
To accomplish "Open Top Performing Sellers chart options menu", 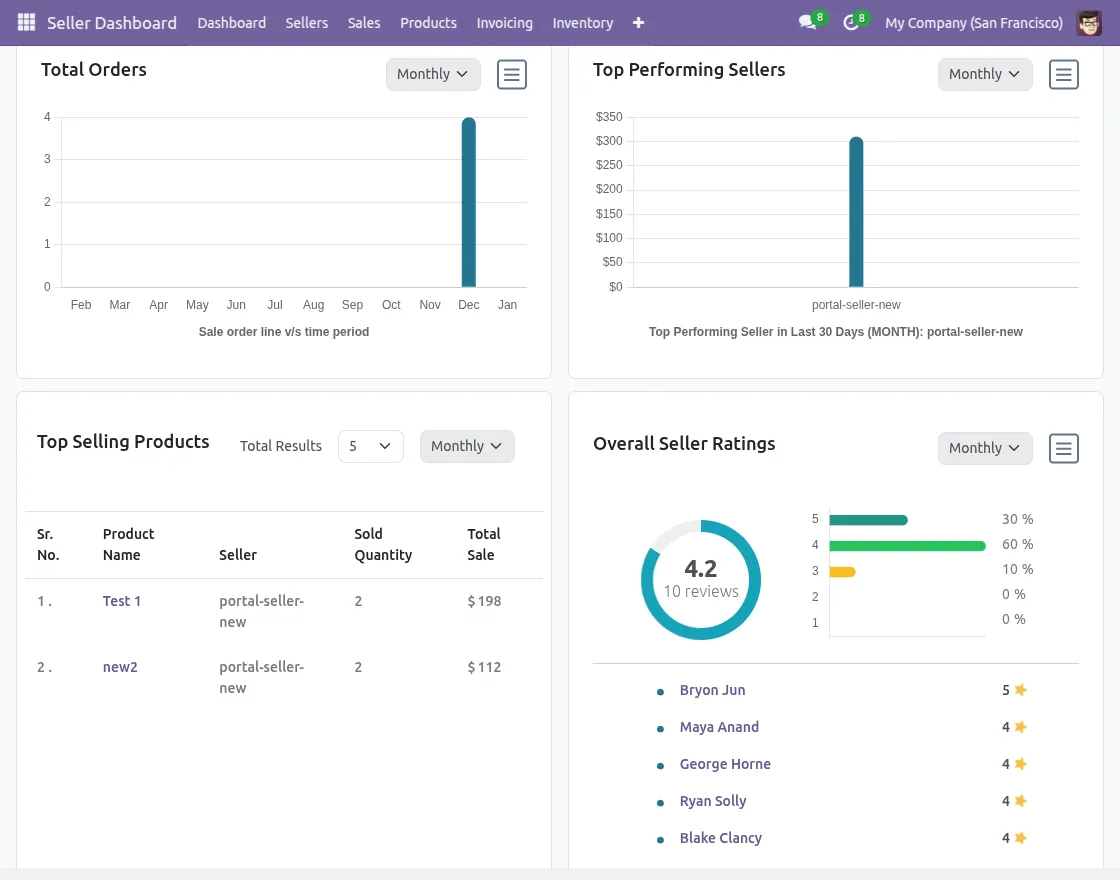I will click(x=1063, y=74).
